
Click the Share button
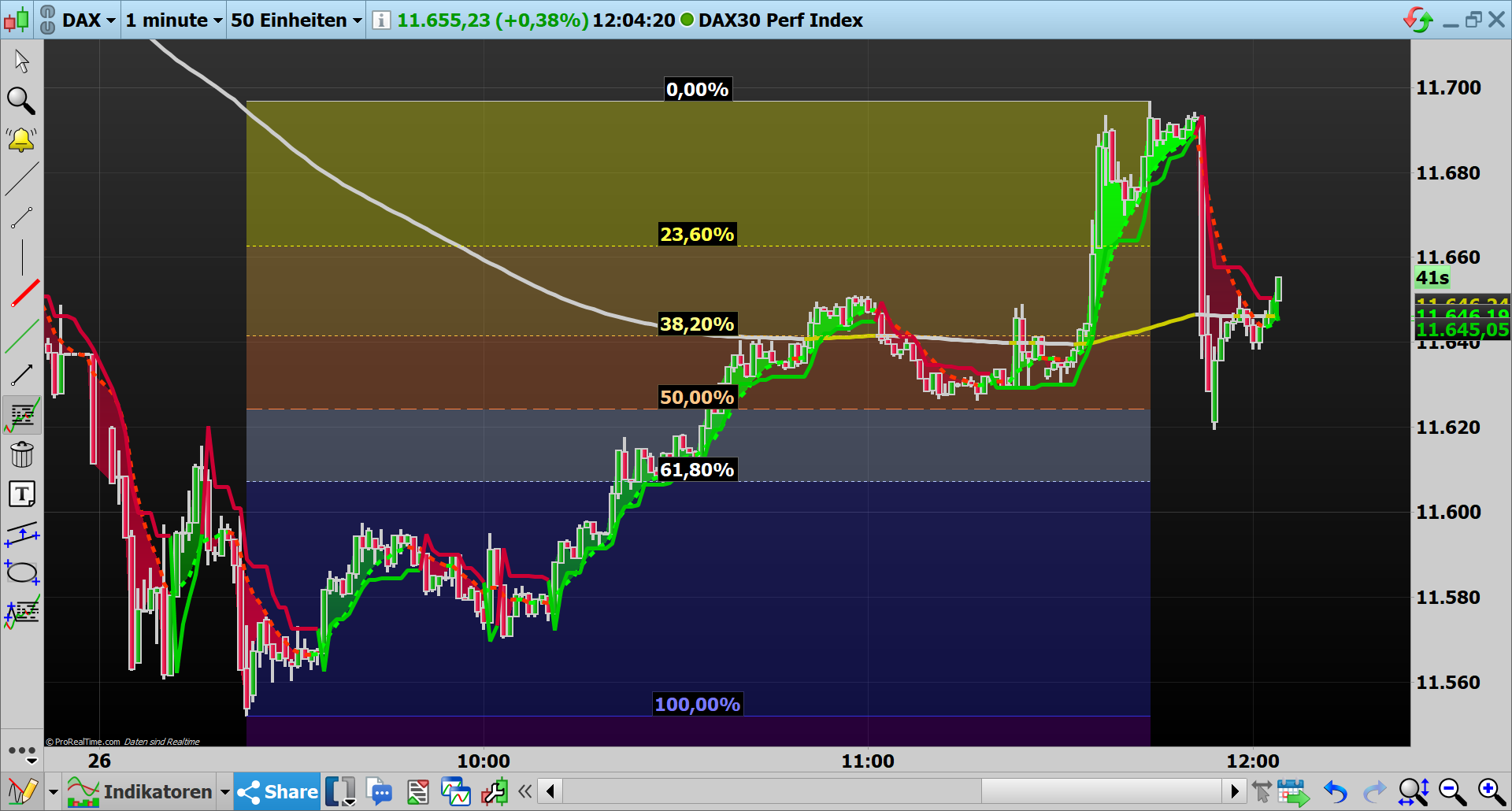(x=277, y=791)
